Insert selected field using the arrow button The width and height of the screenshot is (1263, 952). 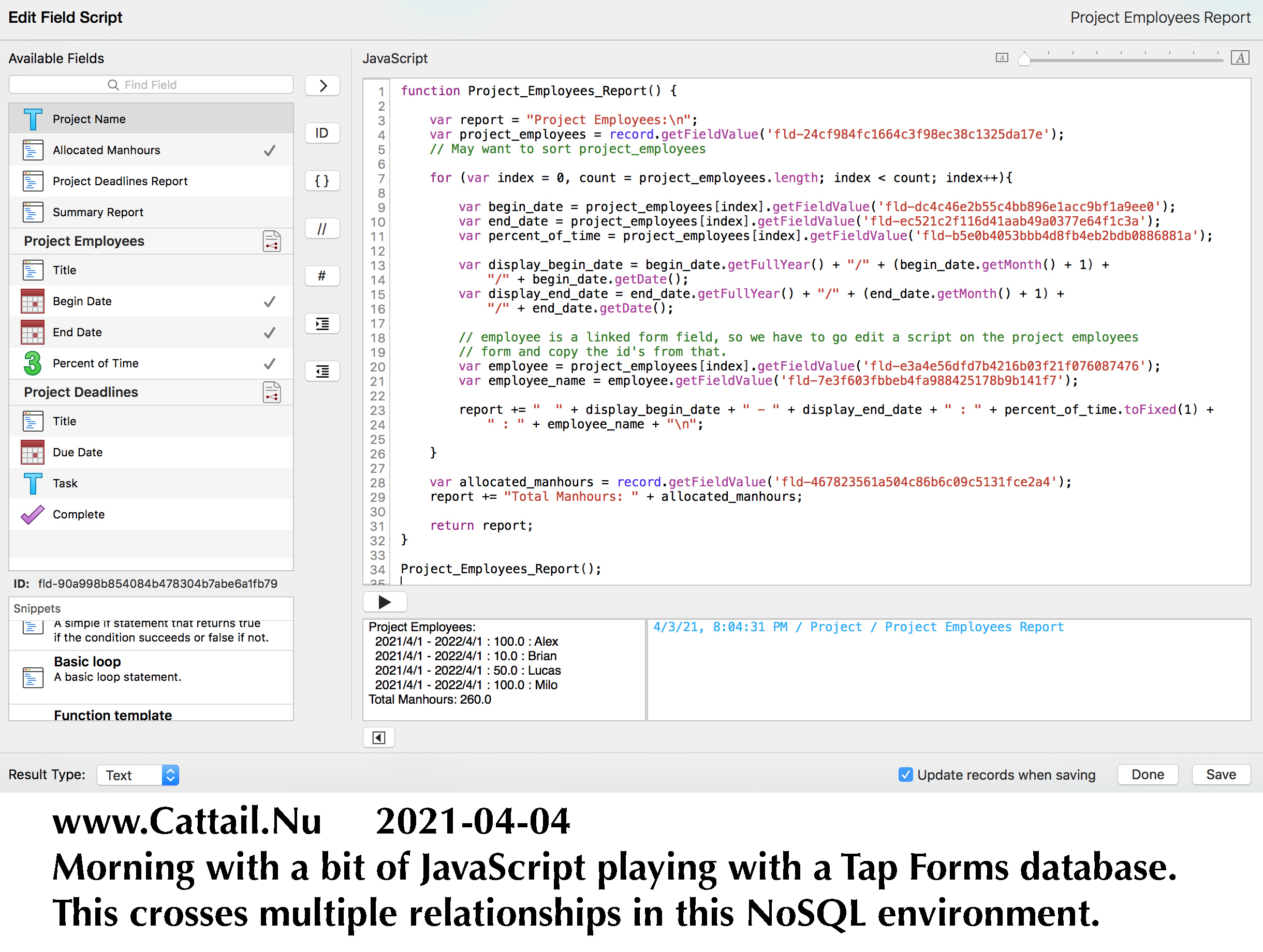tap(322, 85)
